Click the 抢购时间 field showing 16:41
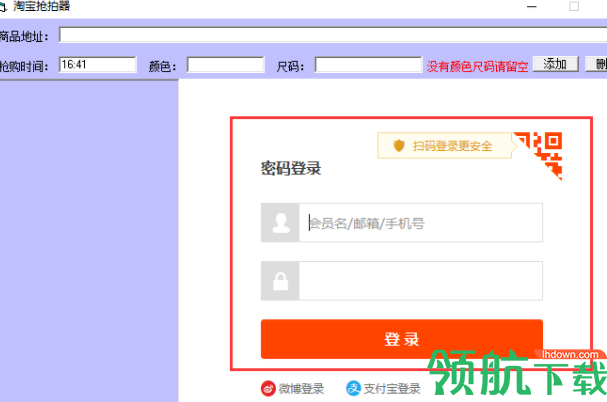 98,65
